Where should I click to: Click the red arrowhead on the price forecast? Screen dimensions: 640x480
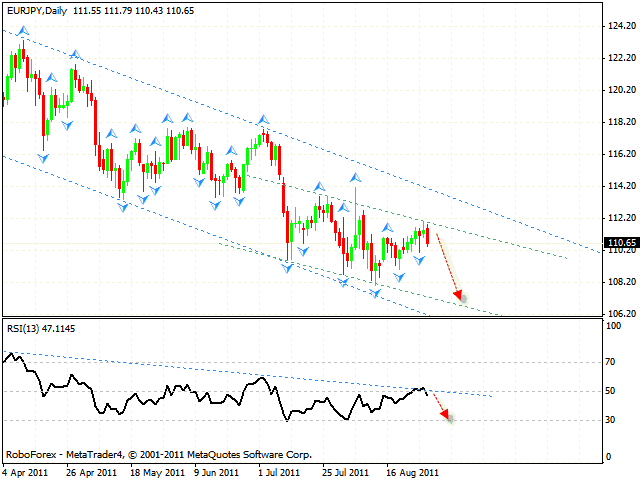pyautogui.click(x=460, y=295)
